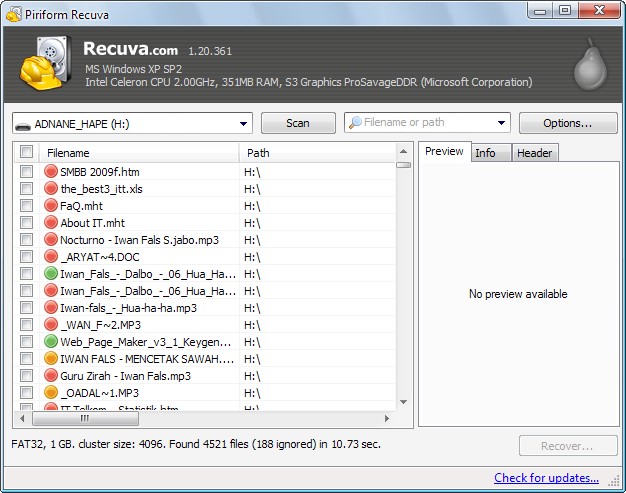Click the orange dot for IWAN FALS - MENCETAK SAWAH
This screenshot has height=493, width=626.
click(x=51, y=358)
